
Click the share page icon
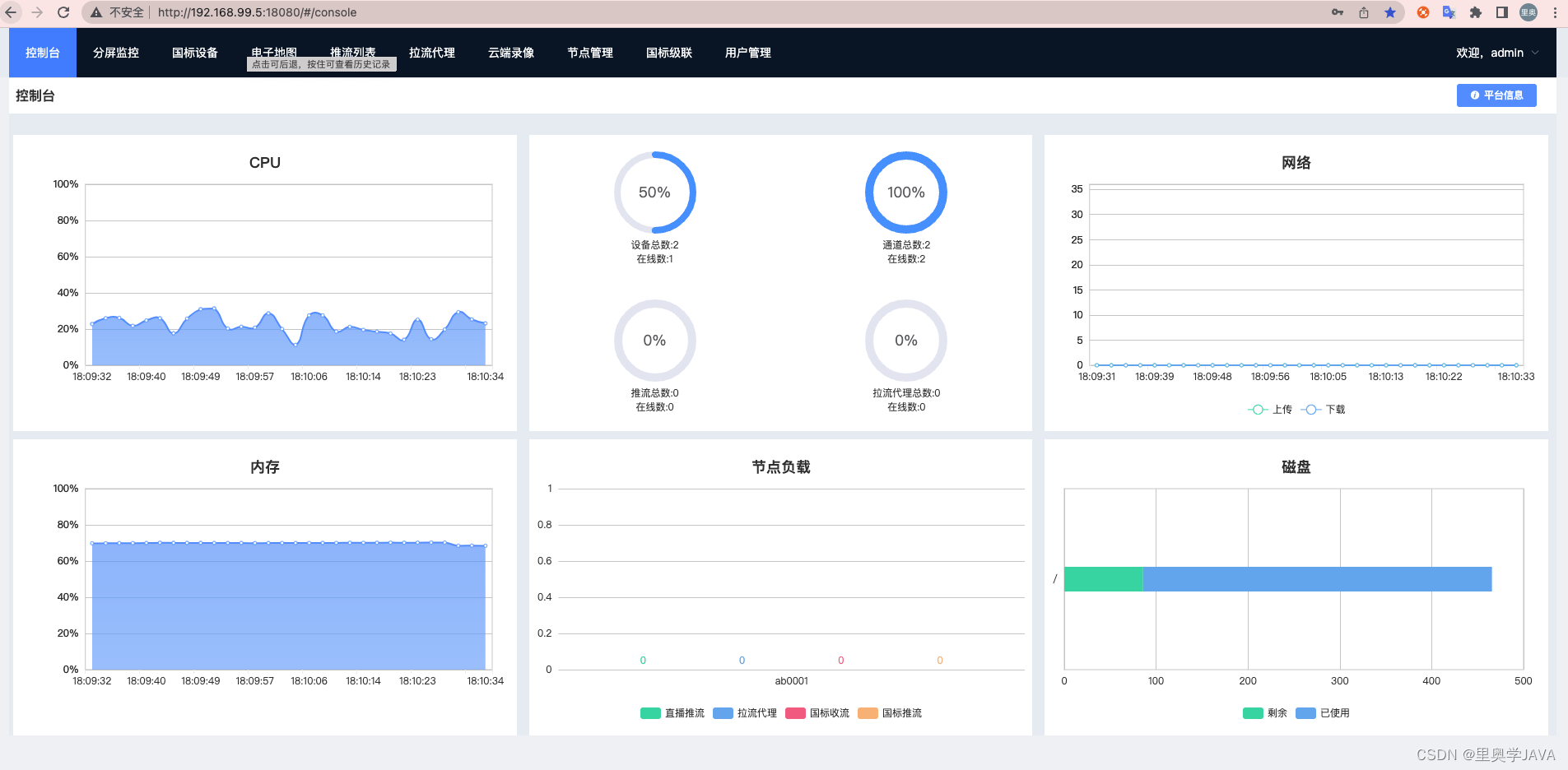click(x=1364, y=12)
